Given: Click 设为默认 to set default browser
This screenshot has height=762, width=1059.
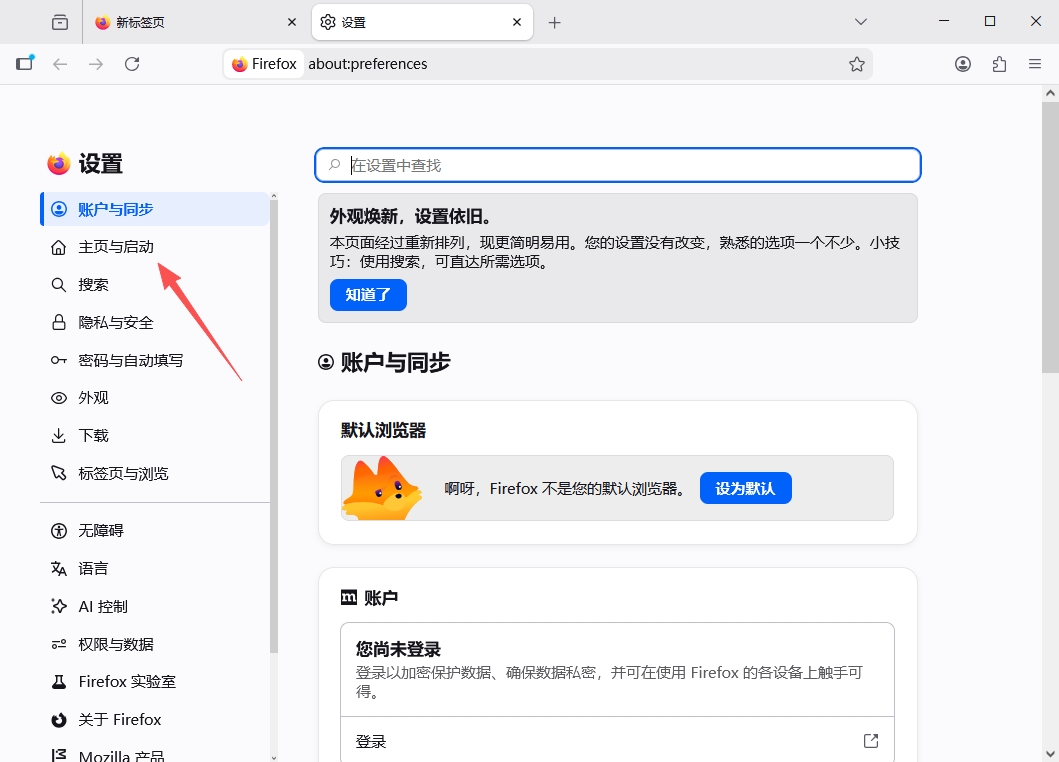Looking at the screenshot, I should click(746, 488).
